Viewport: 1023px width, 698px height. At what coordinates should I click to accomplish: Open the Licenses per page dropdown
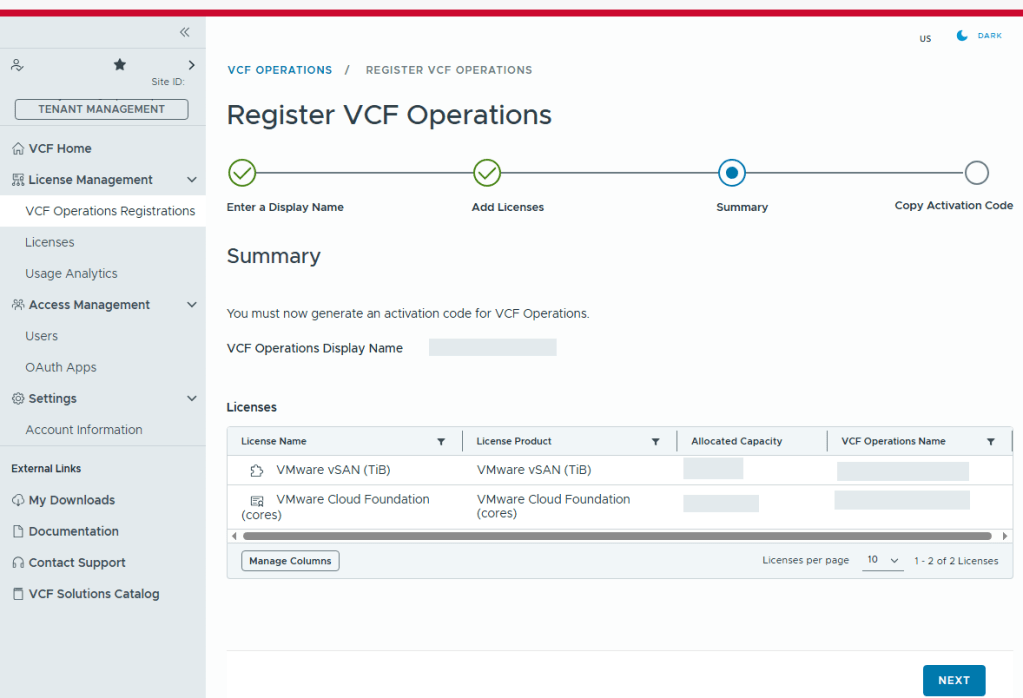click(x=883, y=560)
